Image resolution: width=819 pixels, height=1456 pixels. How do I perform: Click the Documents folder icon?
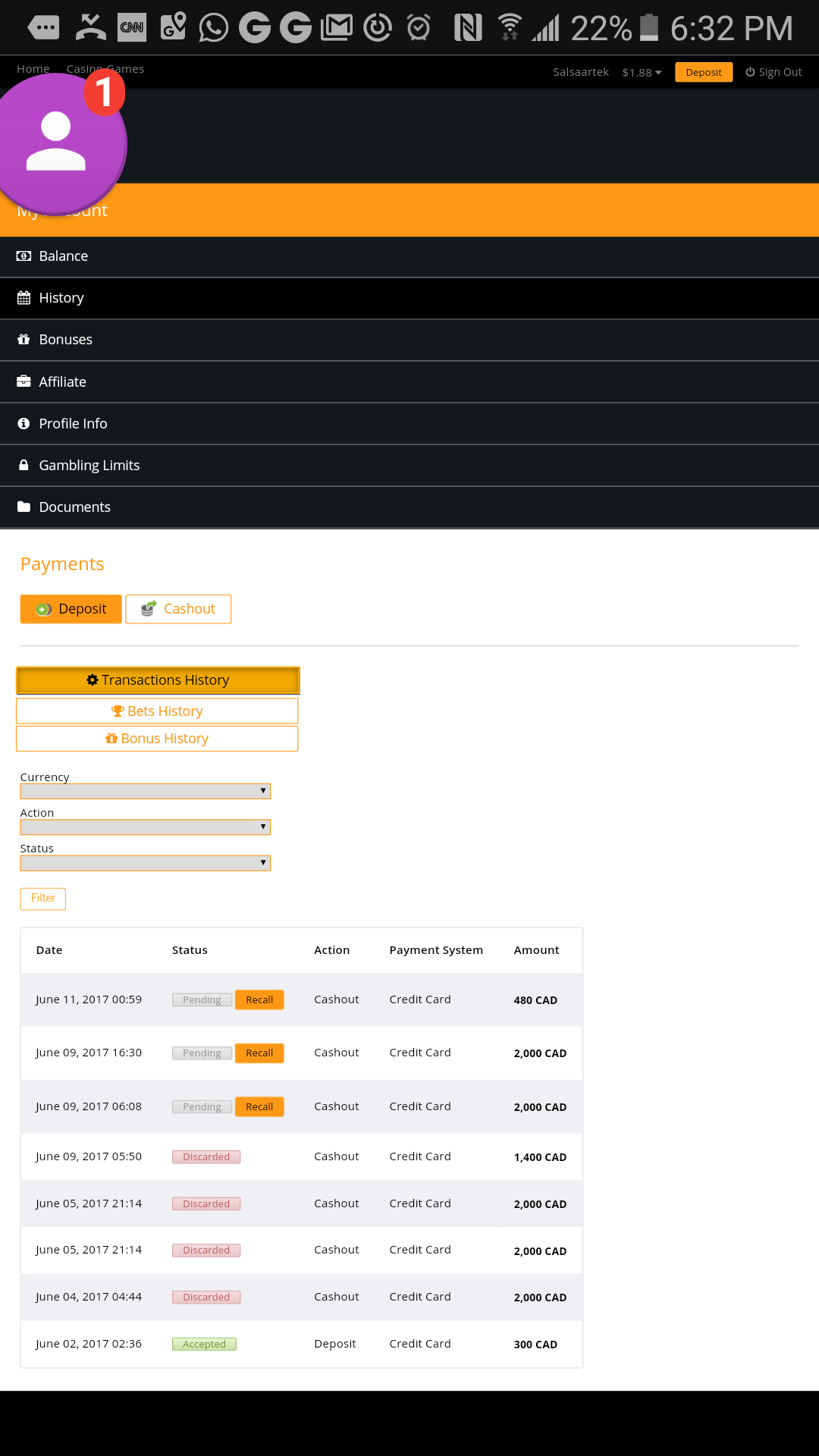(24, 507)
